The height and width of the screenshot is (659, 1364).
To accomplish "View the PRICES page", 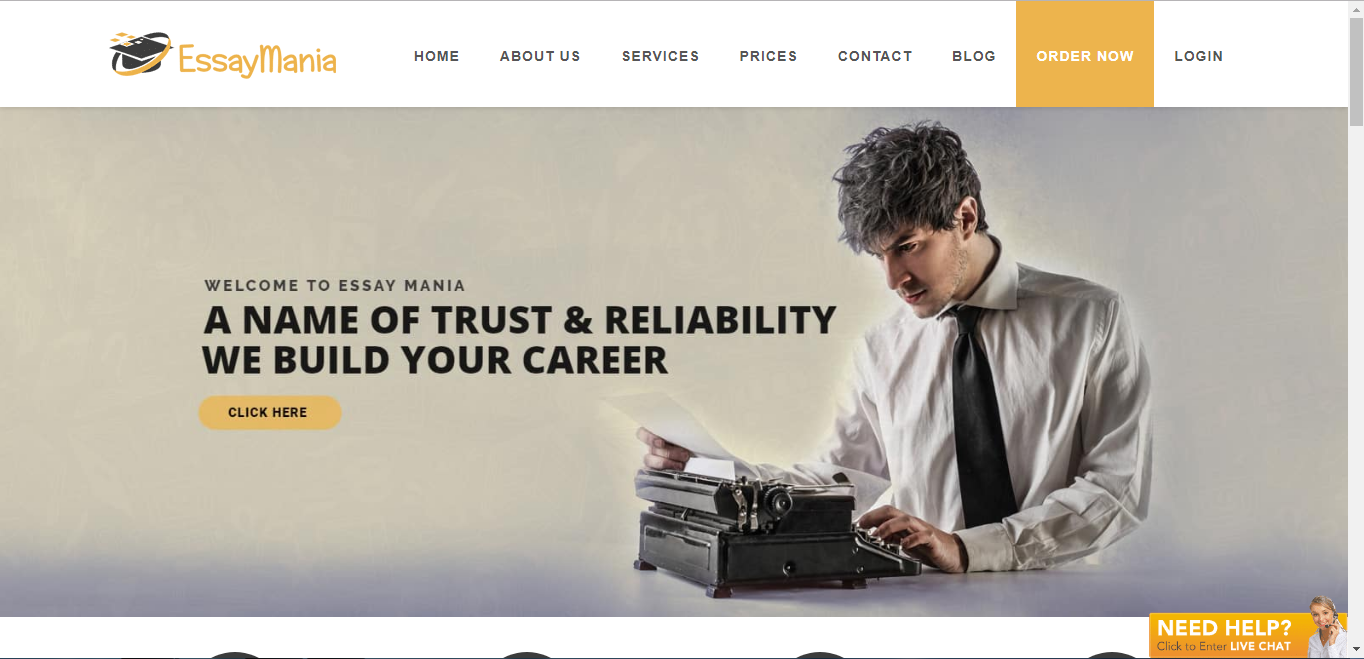I will 769,56.
